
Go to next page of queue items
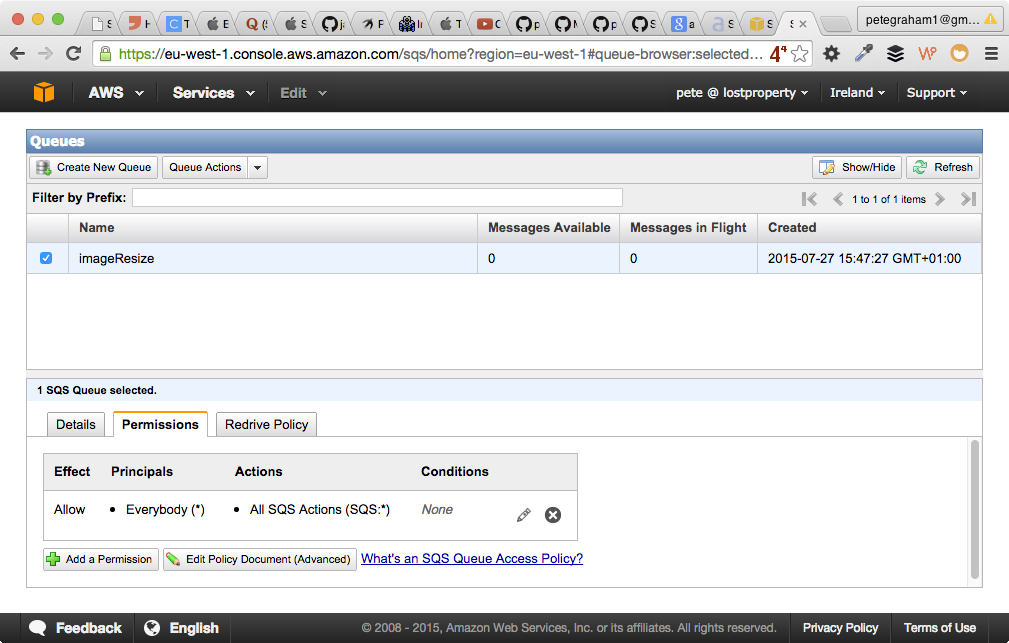coord(940,199)
